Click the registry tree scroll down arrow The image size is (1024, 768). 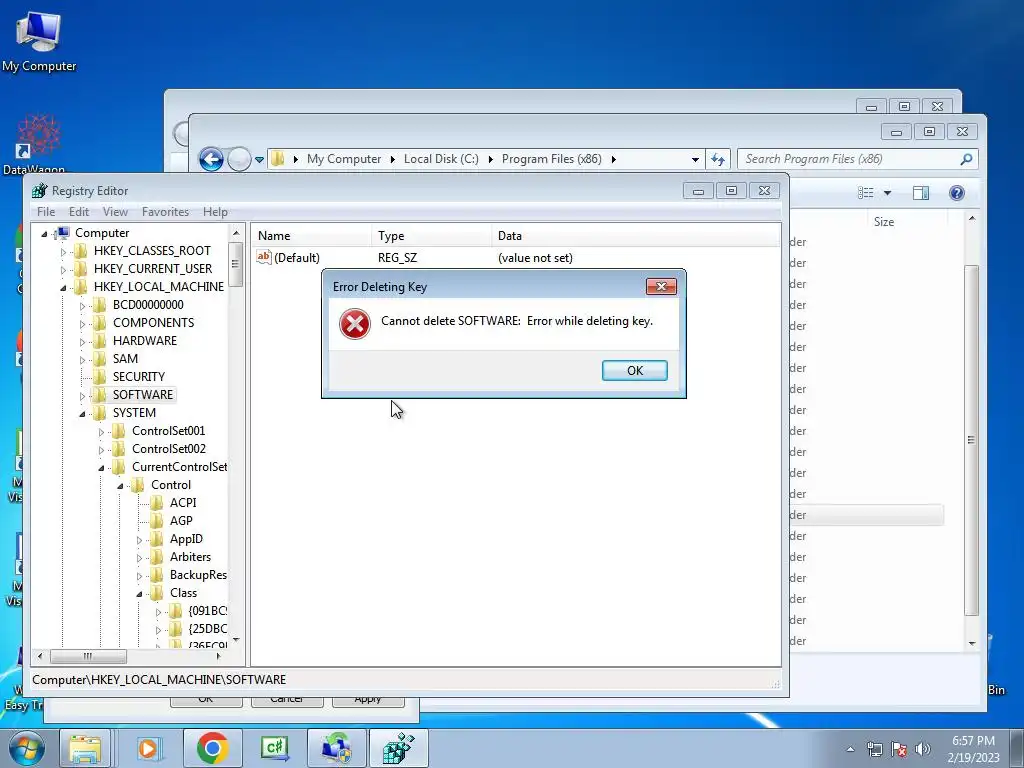click(x=235, y=640)
